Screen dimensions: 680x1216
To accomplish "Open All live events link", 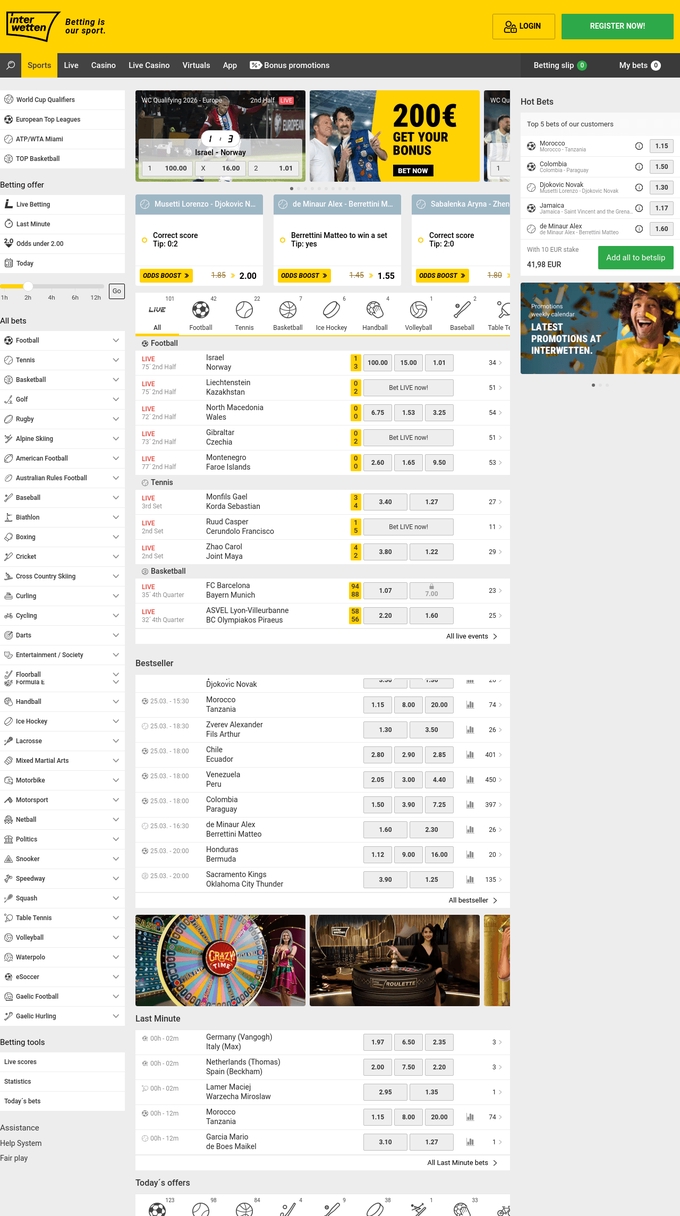I will point(471,636).
